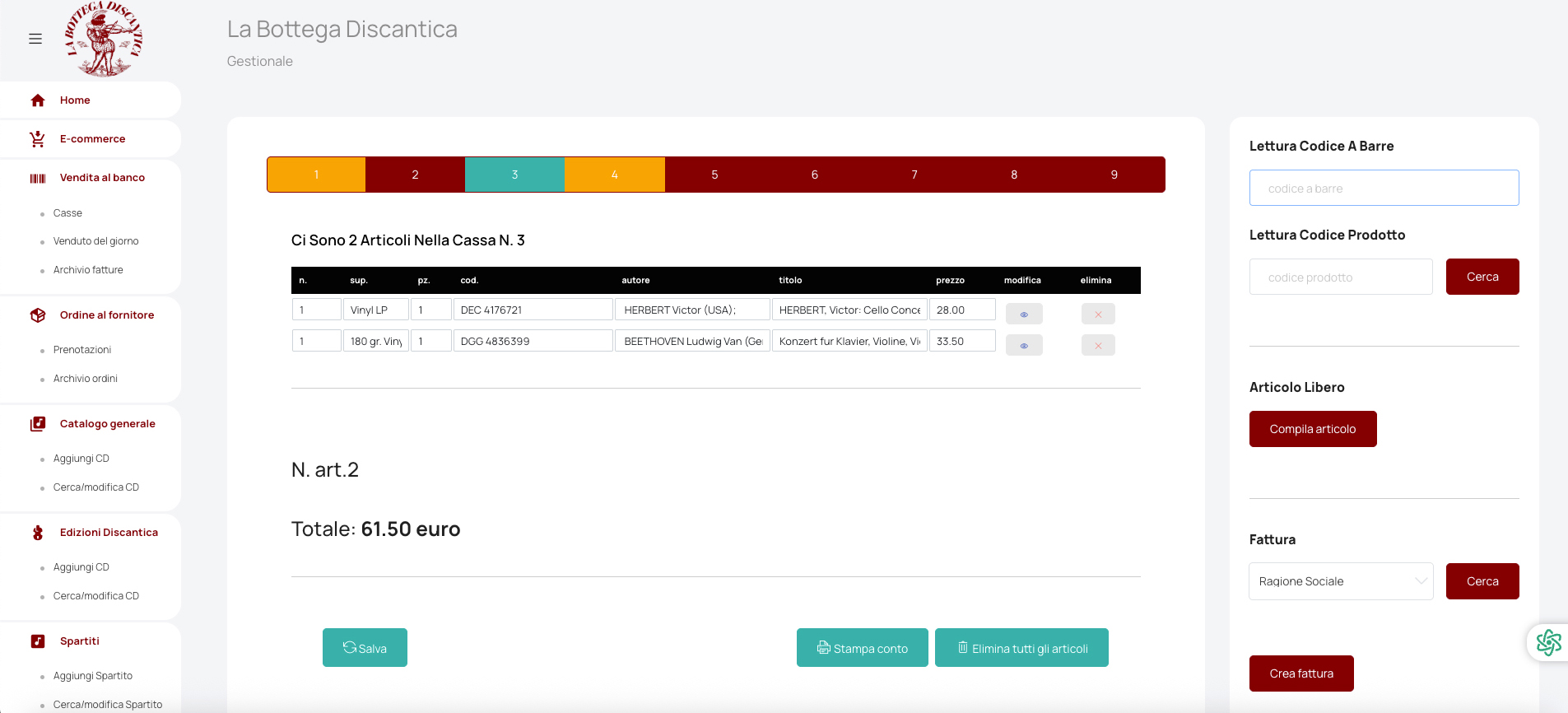
Task: Delete the DEC 4176721 row with X
Action: 1098,314
